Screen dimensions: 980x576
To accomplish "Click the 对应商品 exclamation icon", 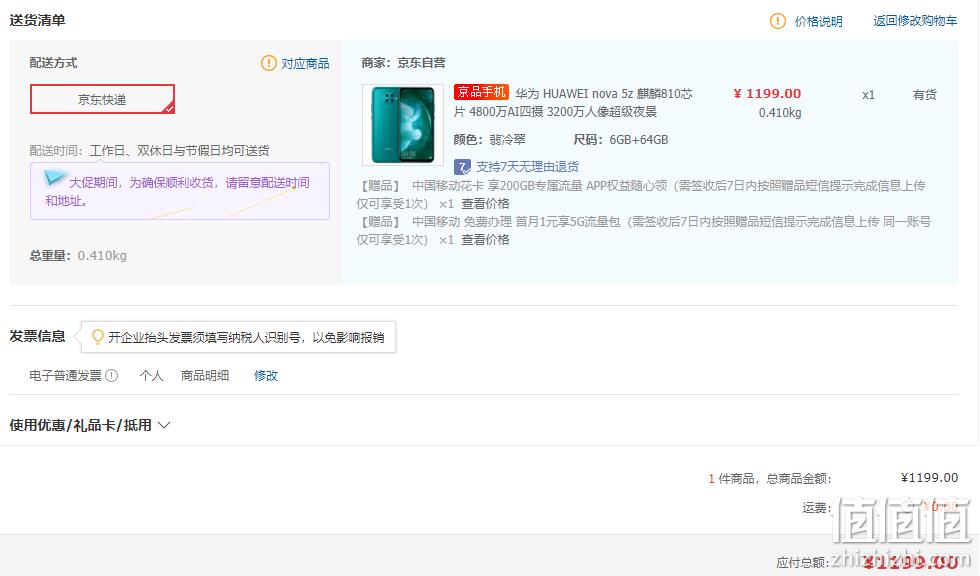I will (x=269, y=63).
